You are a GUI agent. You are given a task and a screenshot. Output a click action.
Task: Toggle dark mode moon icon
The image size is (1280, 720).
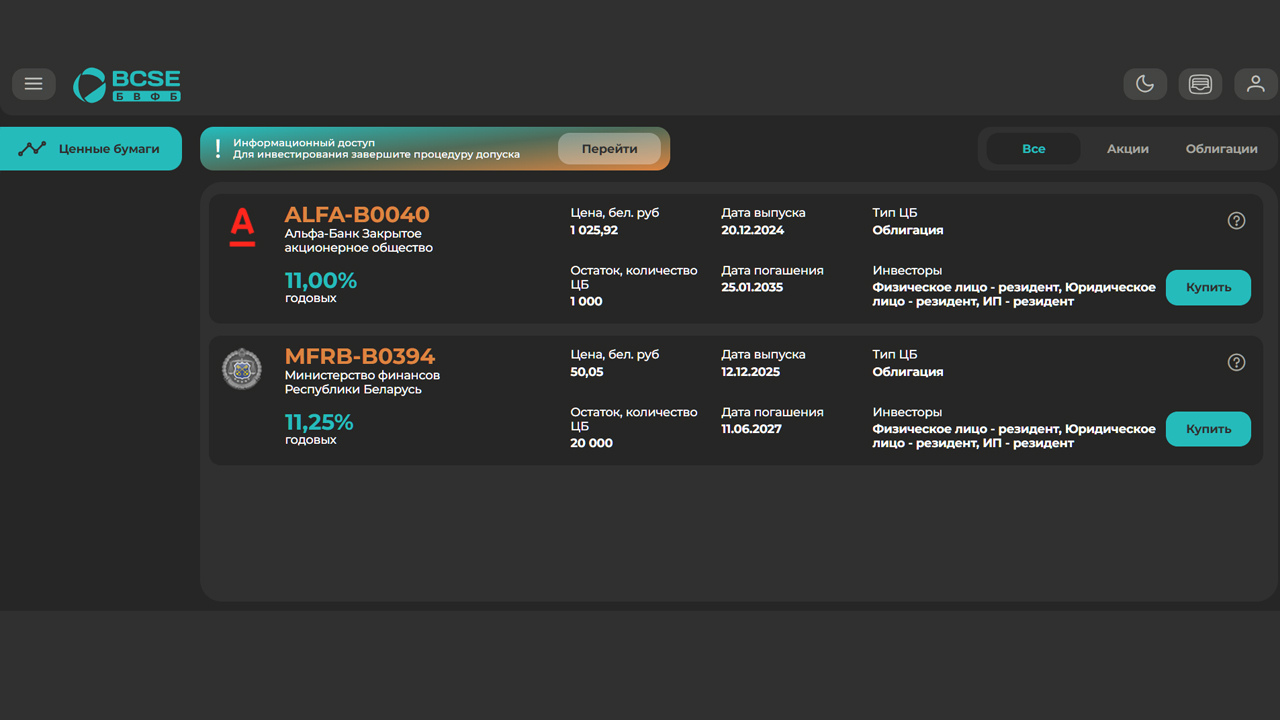pyautogui.click(x=1145, y=84)
